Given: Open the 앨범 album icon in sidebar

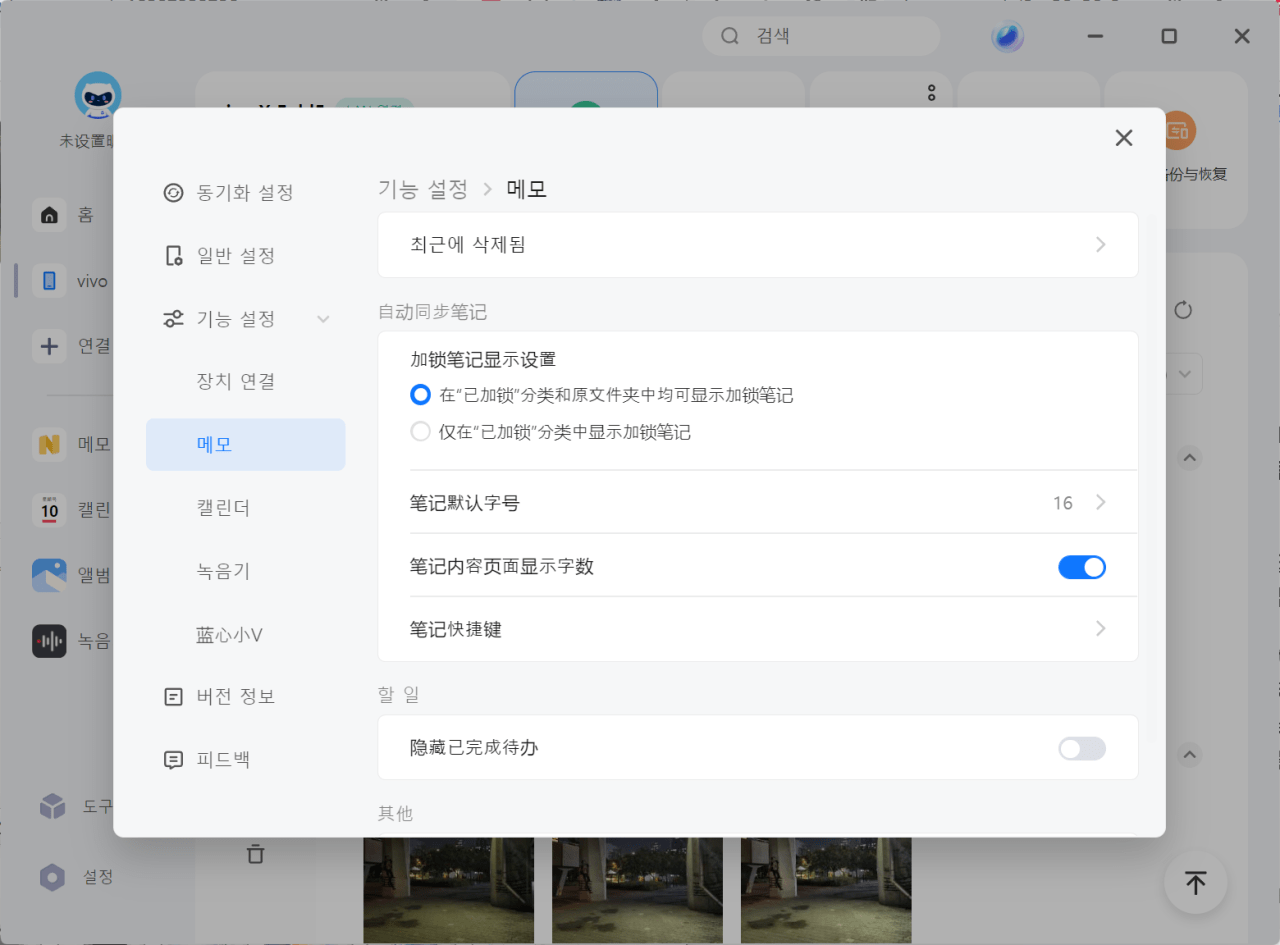Looking at the screenshot, I should [49, 575].
